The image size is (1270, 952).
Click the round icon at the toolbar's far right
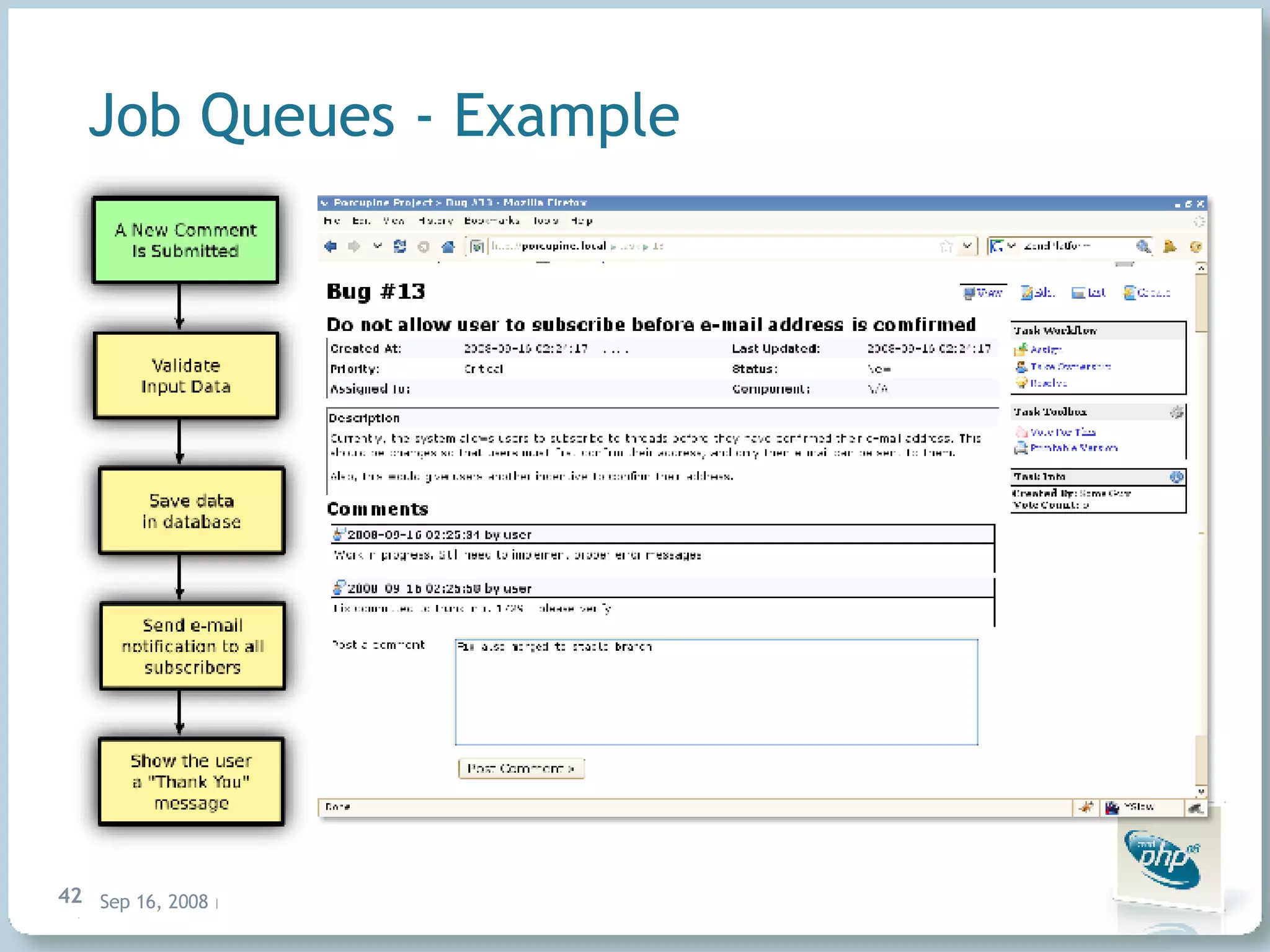[1196, 247]
